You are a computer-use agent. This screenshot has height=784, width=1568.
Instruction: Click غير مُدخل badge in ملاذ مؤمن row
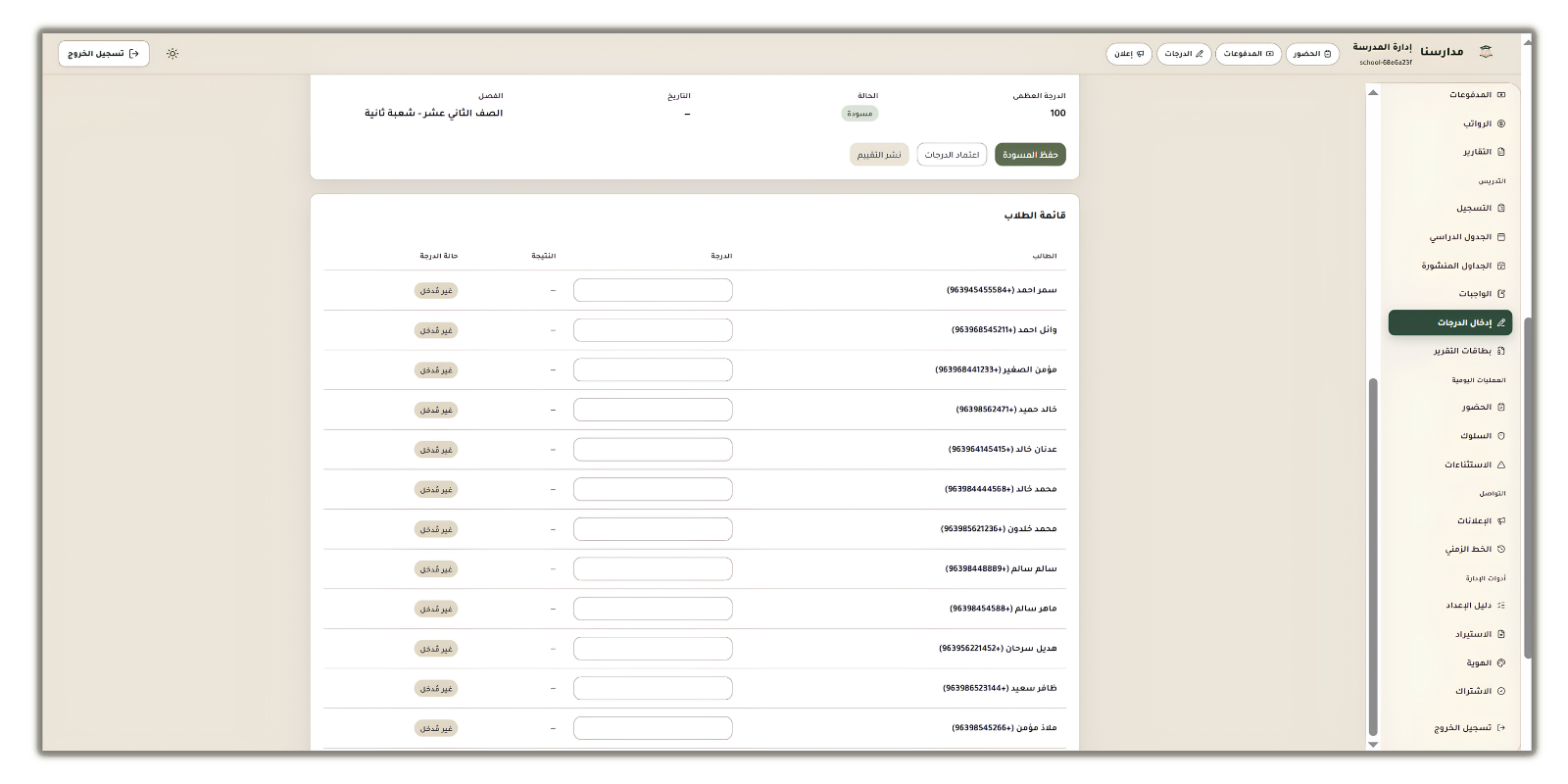click(436, 728)
